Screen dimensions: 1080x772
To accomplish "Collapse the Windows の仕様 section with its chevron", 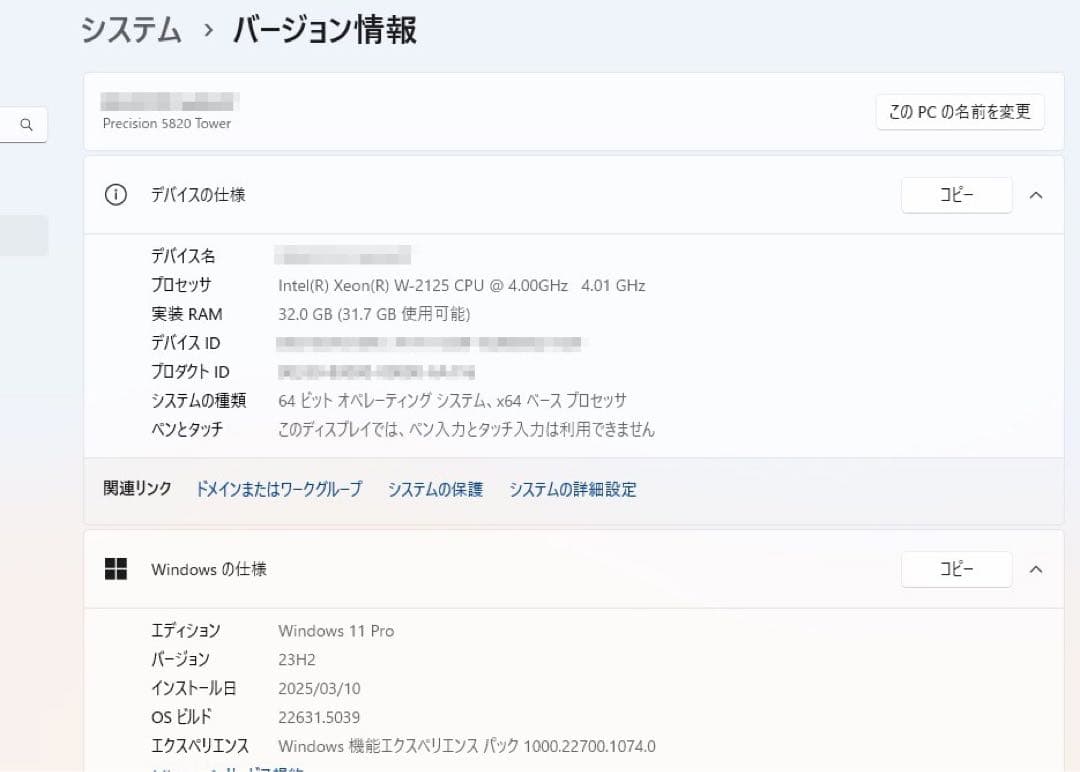I will tap(1036, 569).
